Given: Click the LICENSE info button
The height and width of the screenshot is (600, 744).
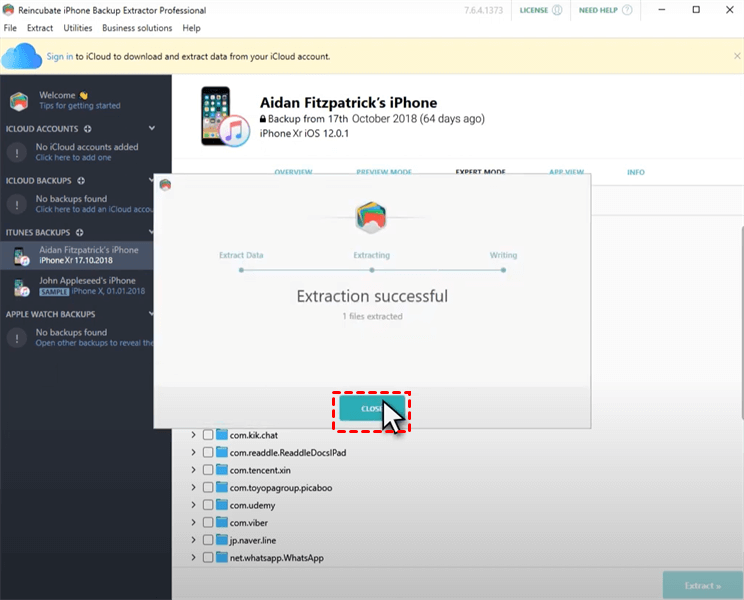Looking at the screenshot, I should coord(540,10).
